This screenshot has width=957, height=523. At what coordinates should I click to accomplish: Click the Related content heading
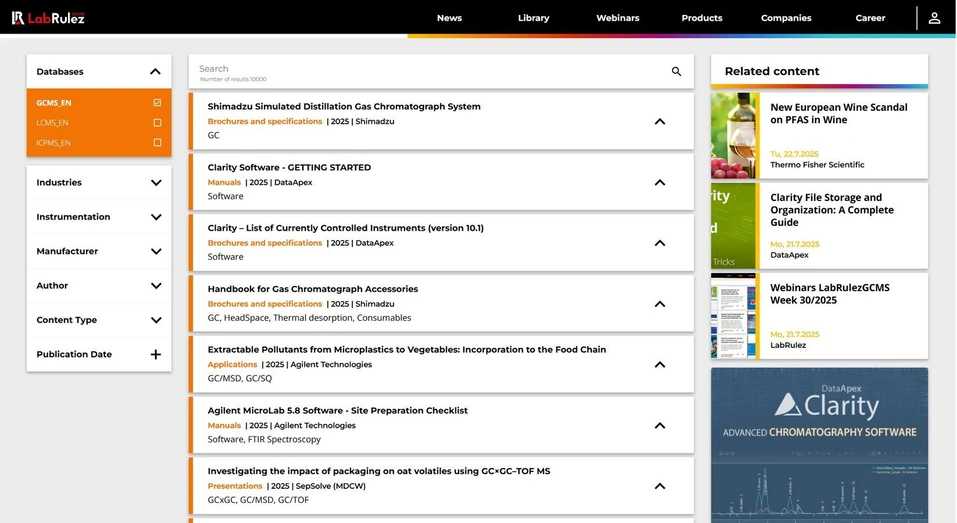[x=771, y=71]
